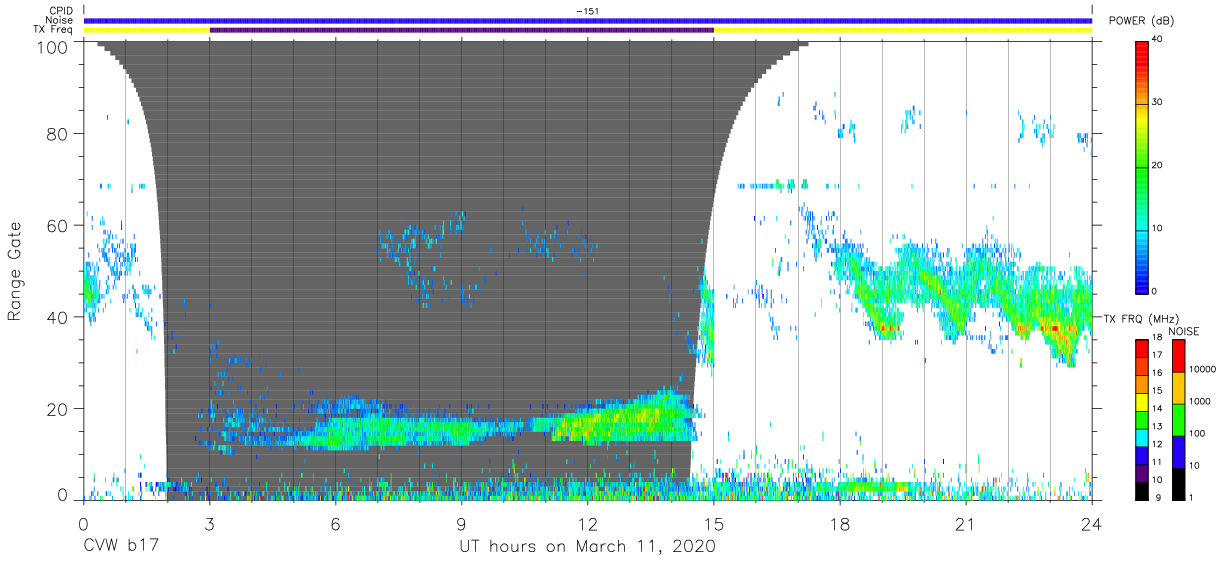
Task: Click the Range Gate axis title
Action: [14, 271]
